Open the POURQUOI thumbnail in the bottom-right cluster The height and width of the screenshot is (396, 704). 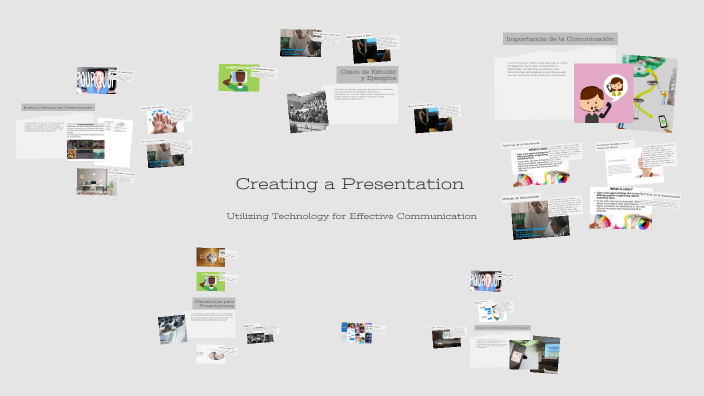coord(485,281)
